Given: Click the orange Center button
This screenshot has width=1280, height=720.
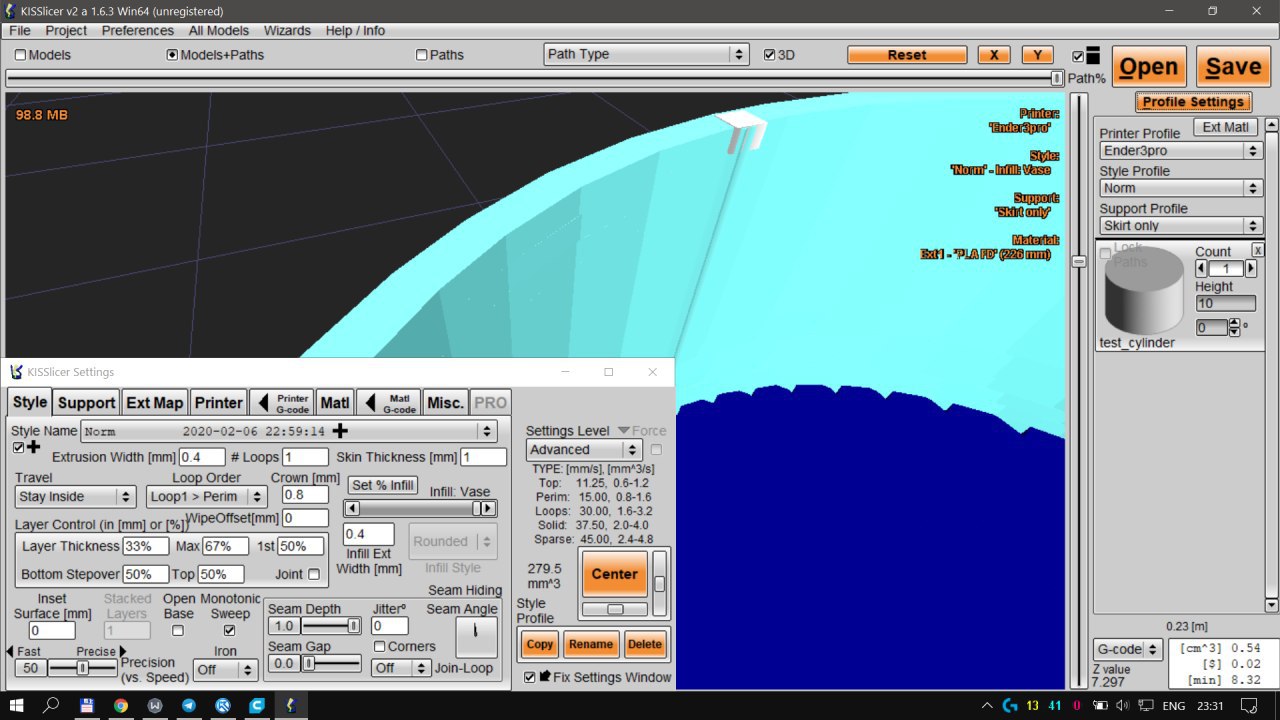Looking at the screenshot, I should pos(614,573).
